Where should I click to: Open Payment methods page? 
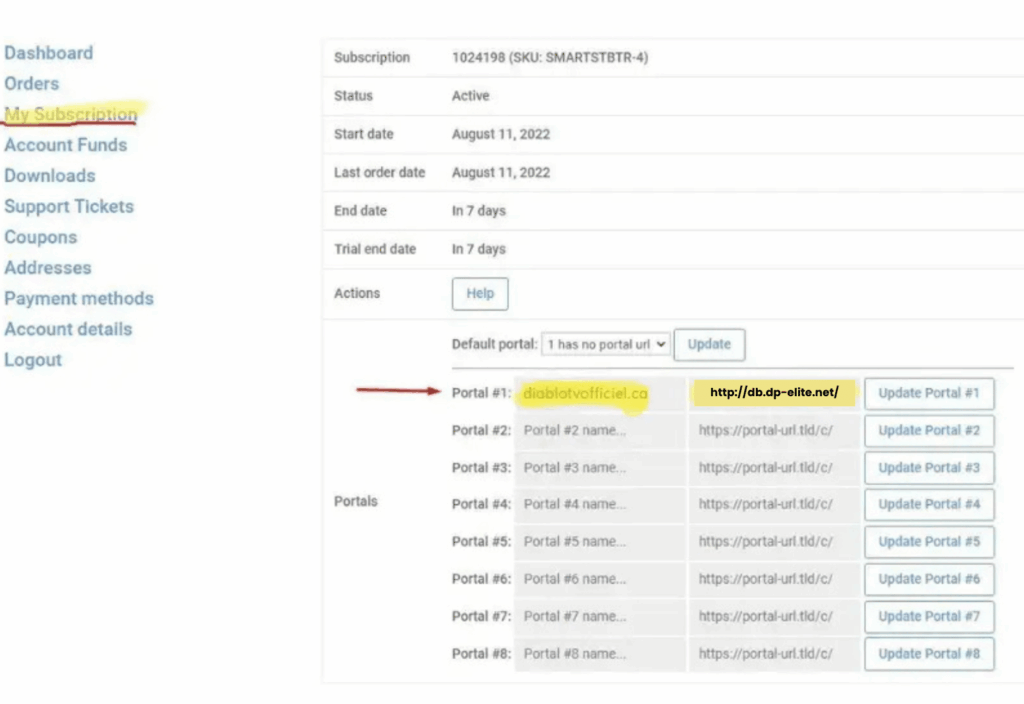(x=78, y=299)
